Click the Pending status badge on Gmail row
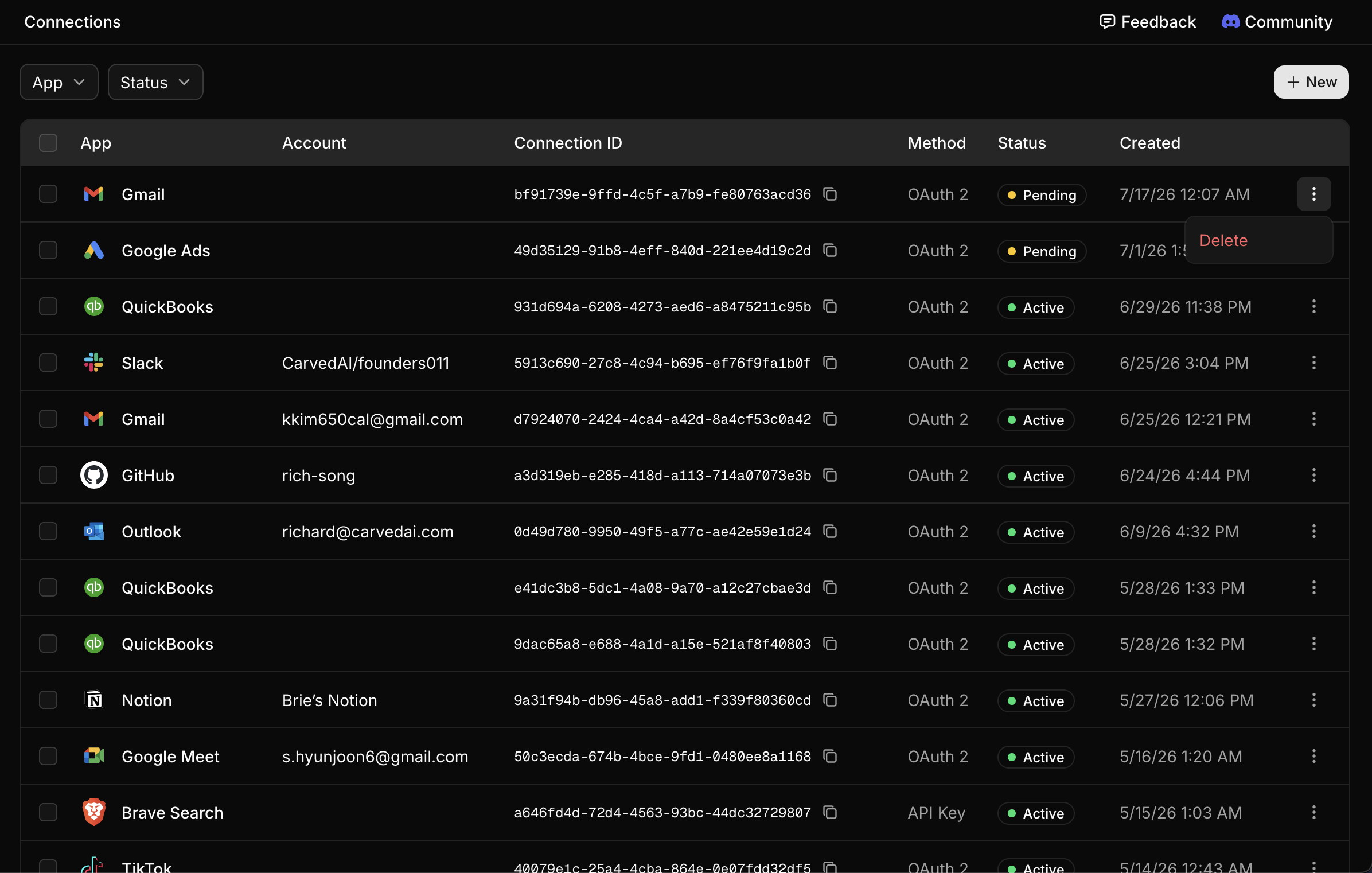Screen dimensions: 1372x873 pyautogui.click(x=1042, y=195)
